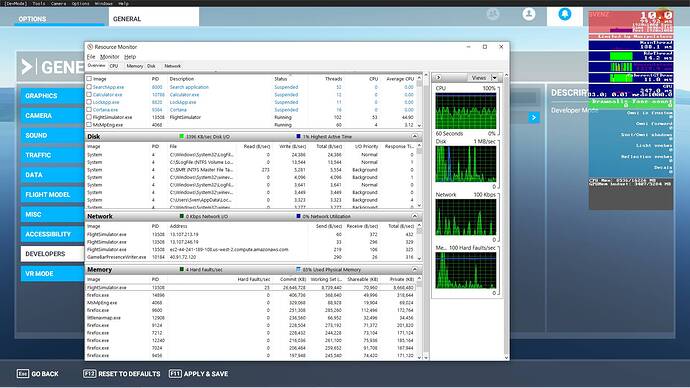Screen dimensions: 690x388
Task: Click the Network section header bar
Action: [254, 216]
